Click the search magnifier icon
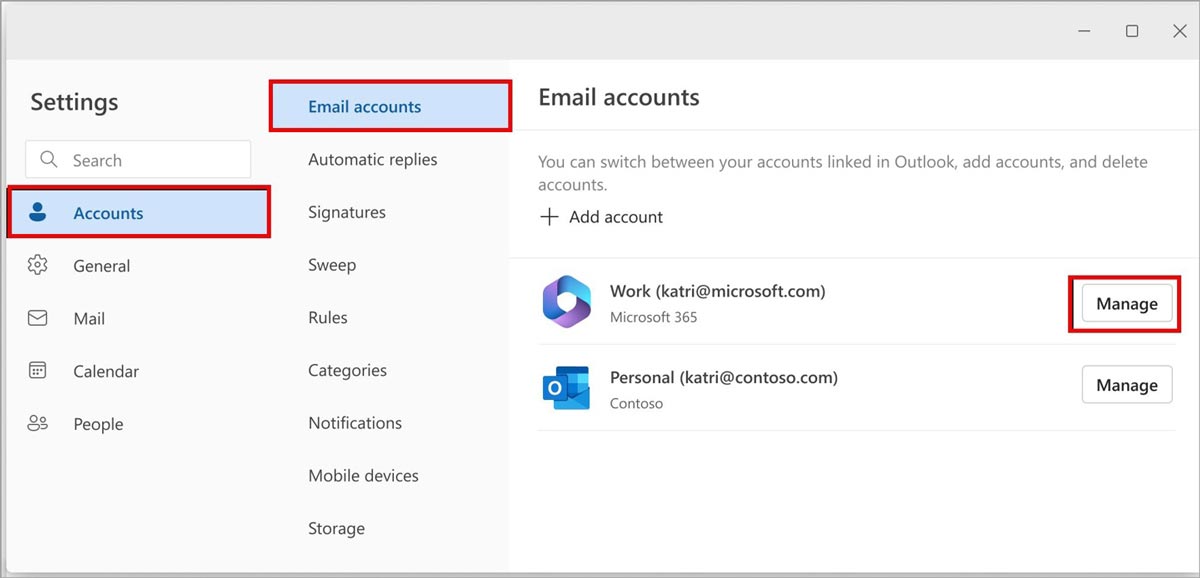The height and width of the screenshot is (578, 1200). tap(48, 160)
